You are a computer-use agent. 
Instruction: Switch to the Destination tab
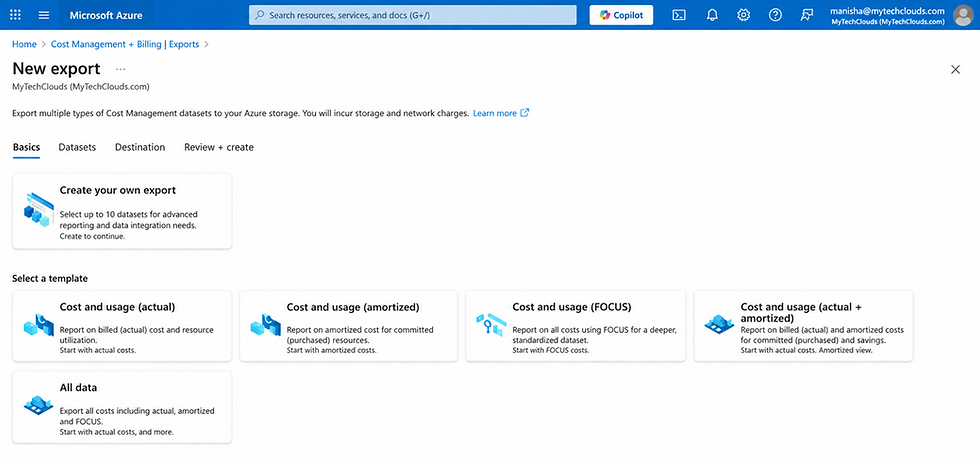pos(140,147)
